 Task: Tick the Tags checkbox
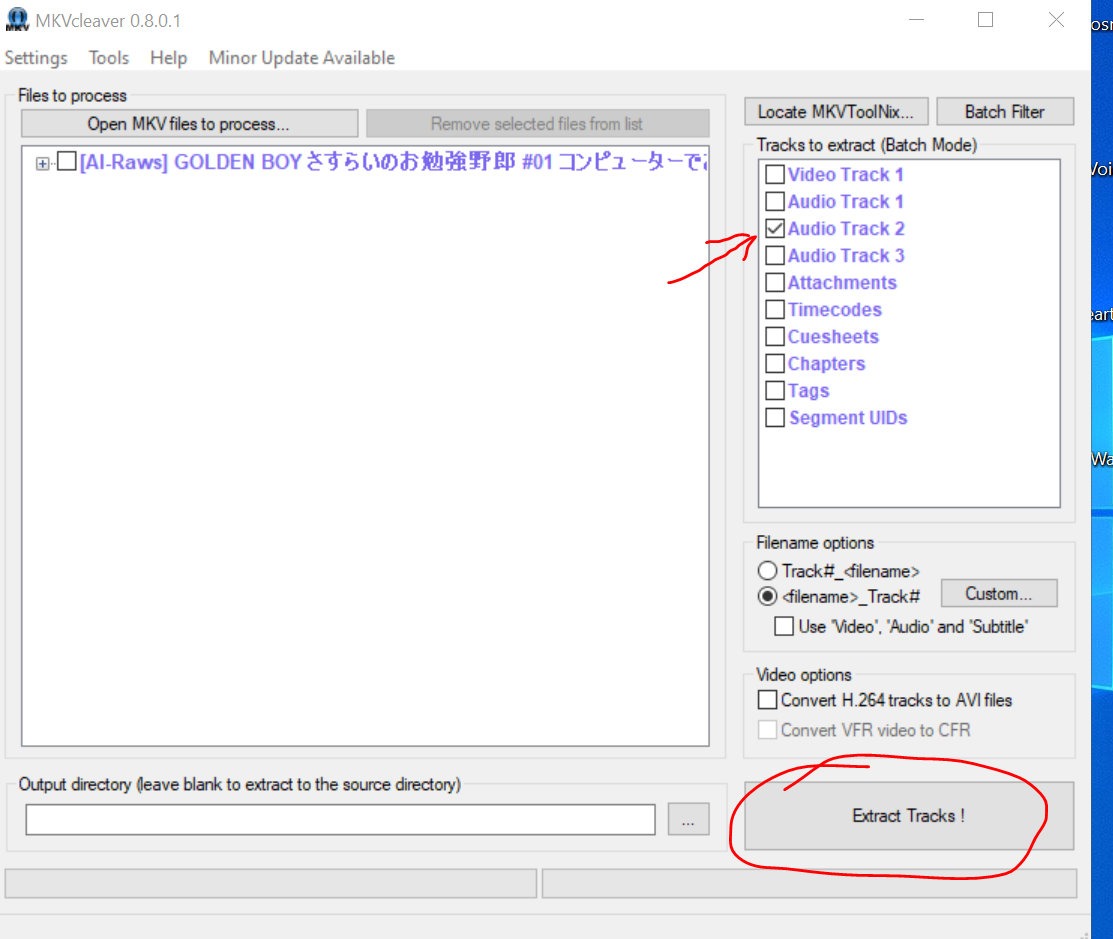coord(775,390)
